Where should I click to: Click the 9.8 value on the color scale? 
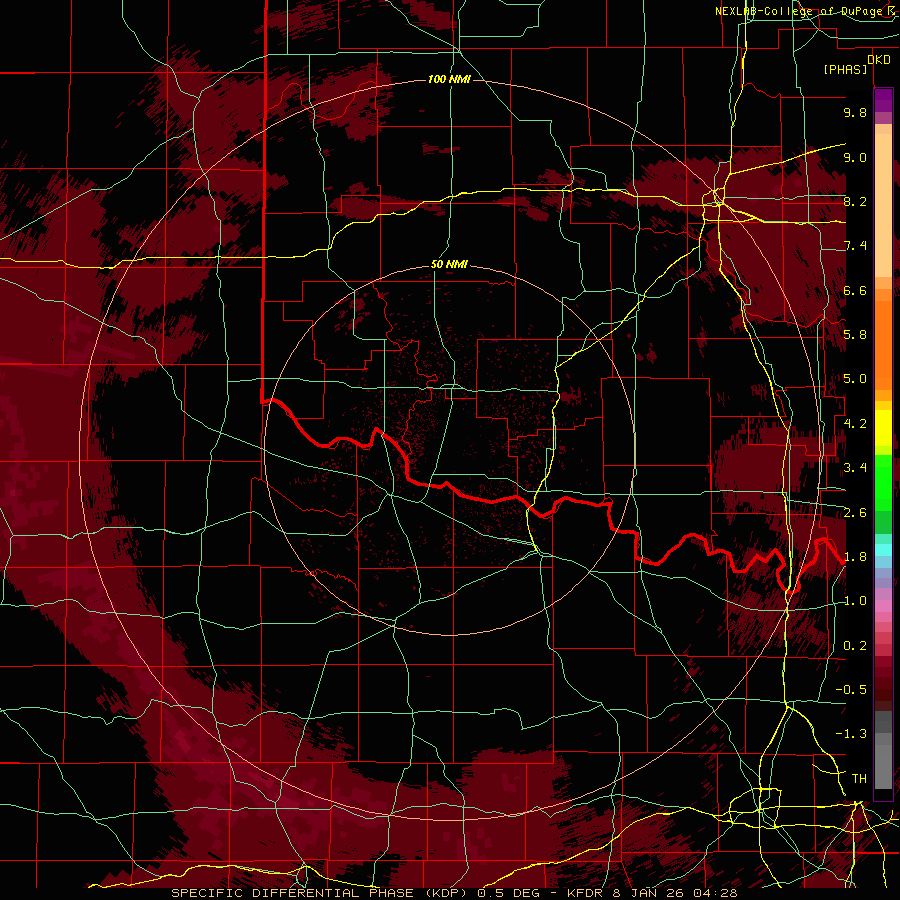point(855,112)
